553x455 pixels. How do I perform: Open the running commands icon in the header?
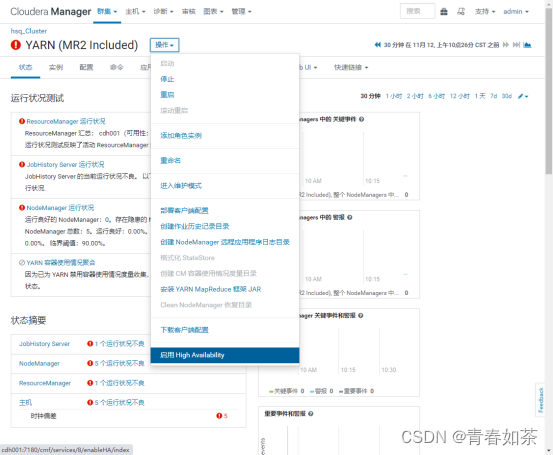tap(461, 12)
